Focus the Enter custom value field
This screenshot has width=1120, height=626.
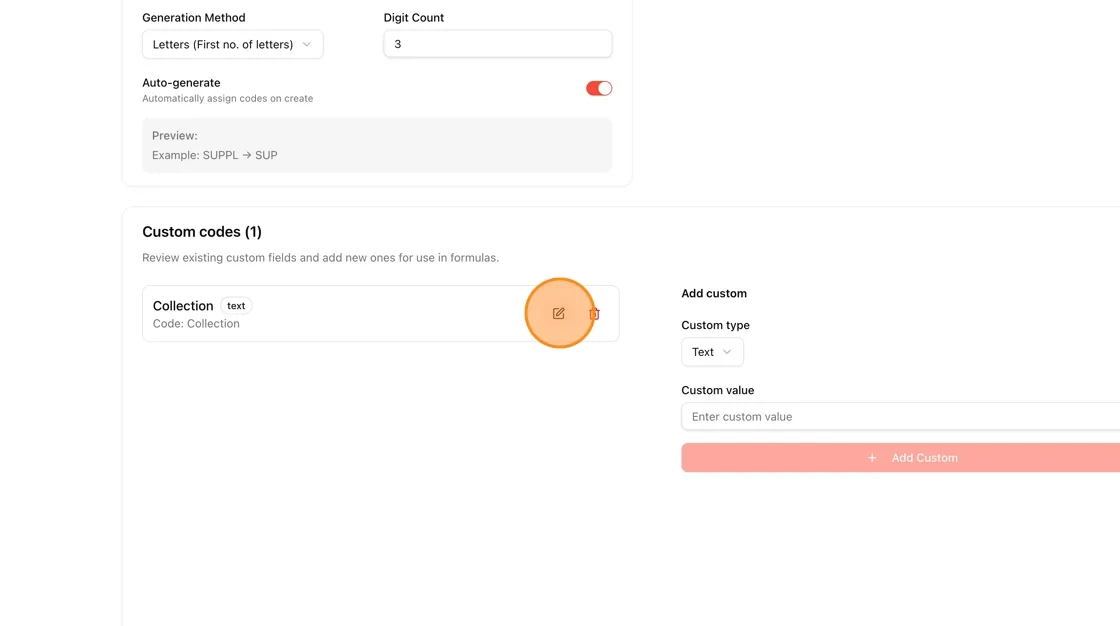point(901,417)
